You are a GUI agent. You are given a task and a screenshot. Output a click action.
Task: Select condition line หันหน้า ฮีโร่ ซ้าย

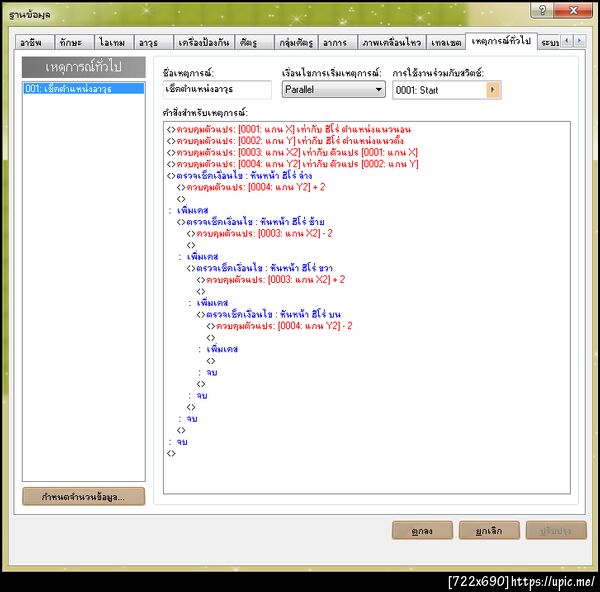[251, 222]
